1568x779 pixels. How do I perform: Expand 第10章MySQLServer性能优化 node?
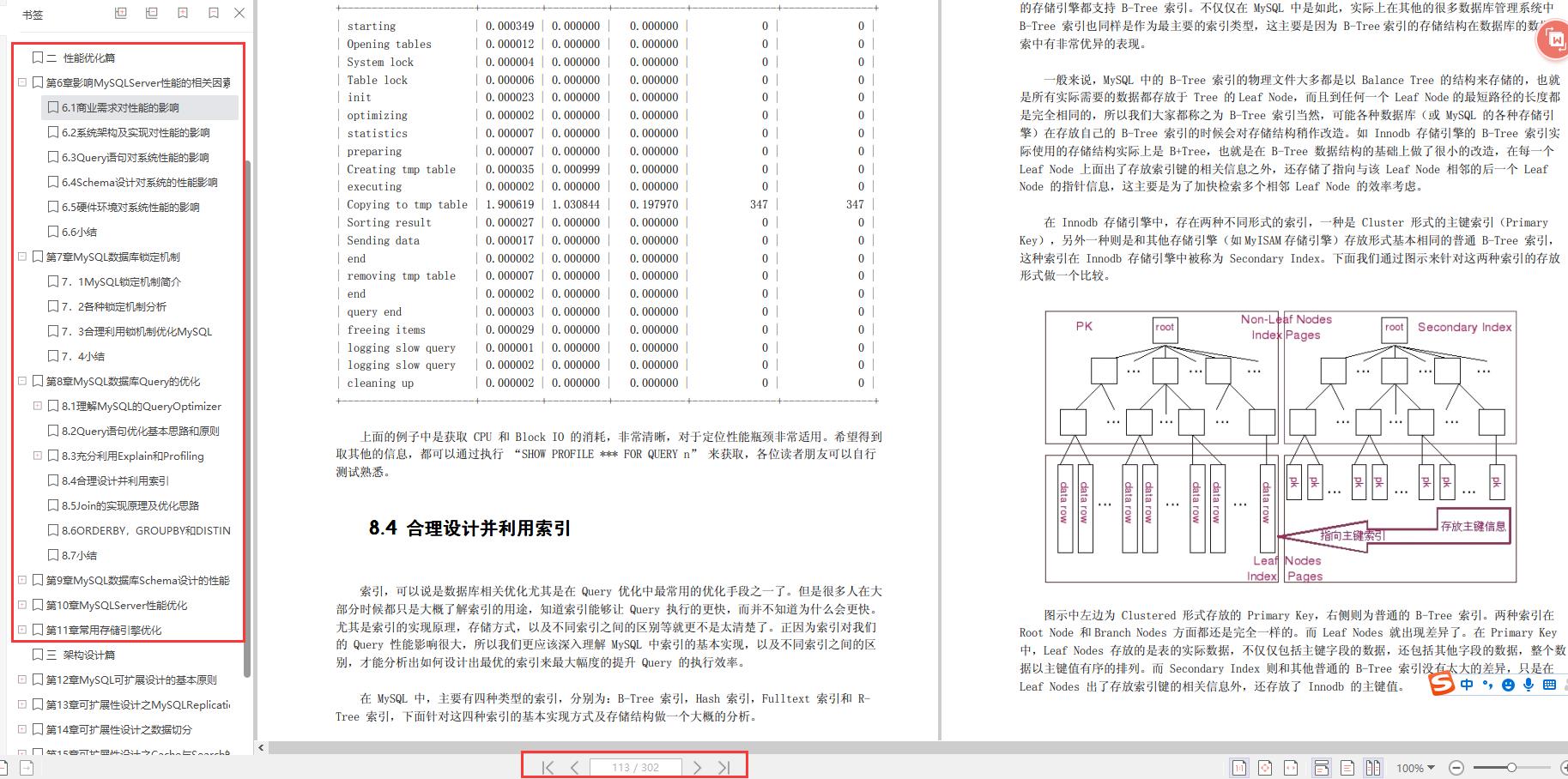pyautogui.click(x=22, y=605)
